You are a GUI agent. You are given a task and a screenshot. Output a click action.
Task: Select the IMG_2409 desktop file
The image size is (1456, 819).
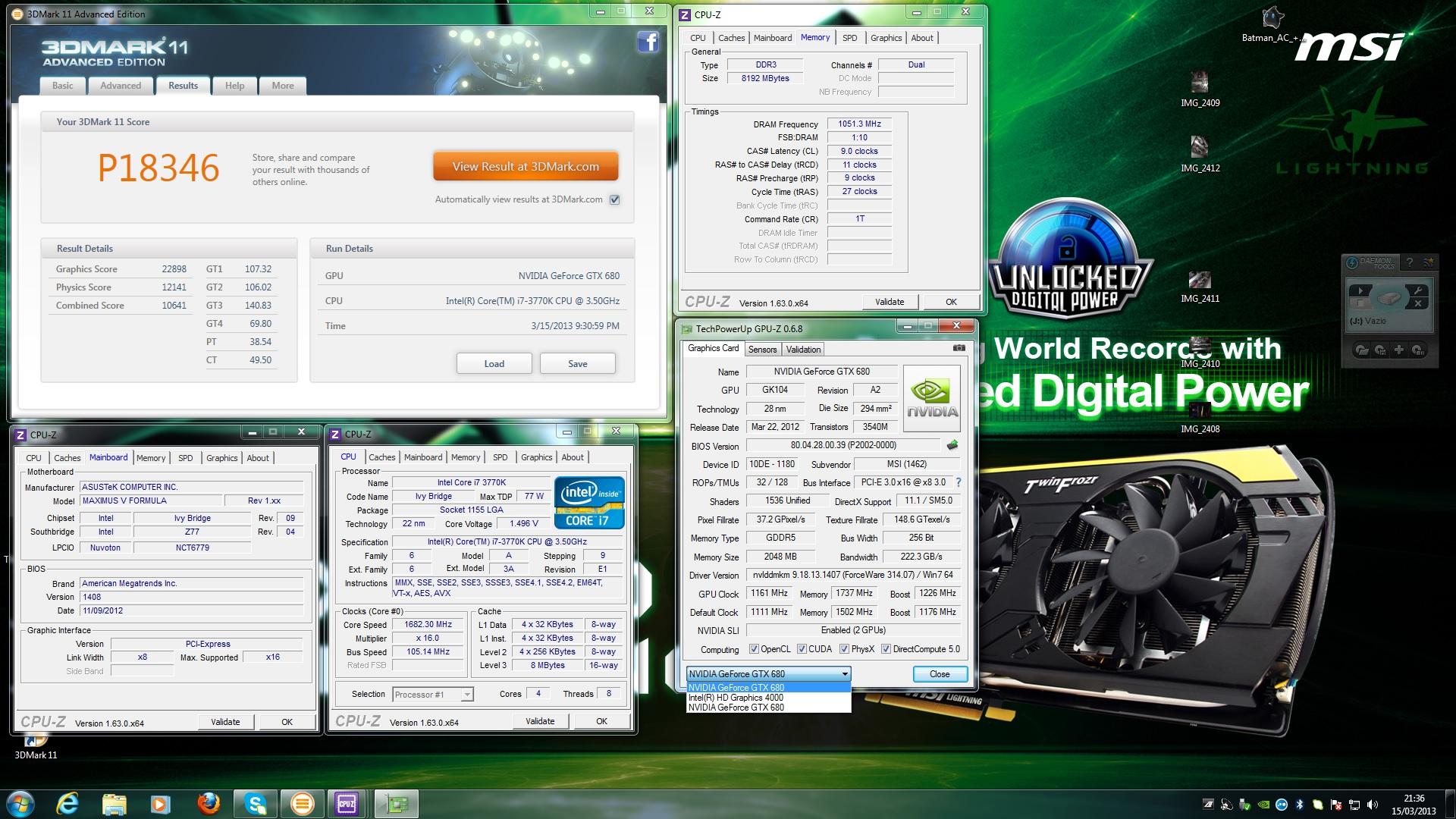coord(1200,89)
